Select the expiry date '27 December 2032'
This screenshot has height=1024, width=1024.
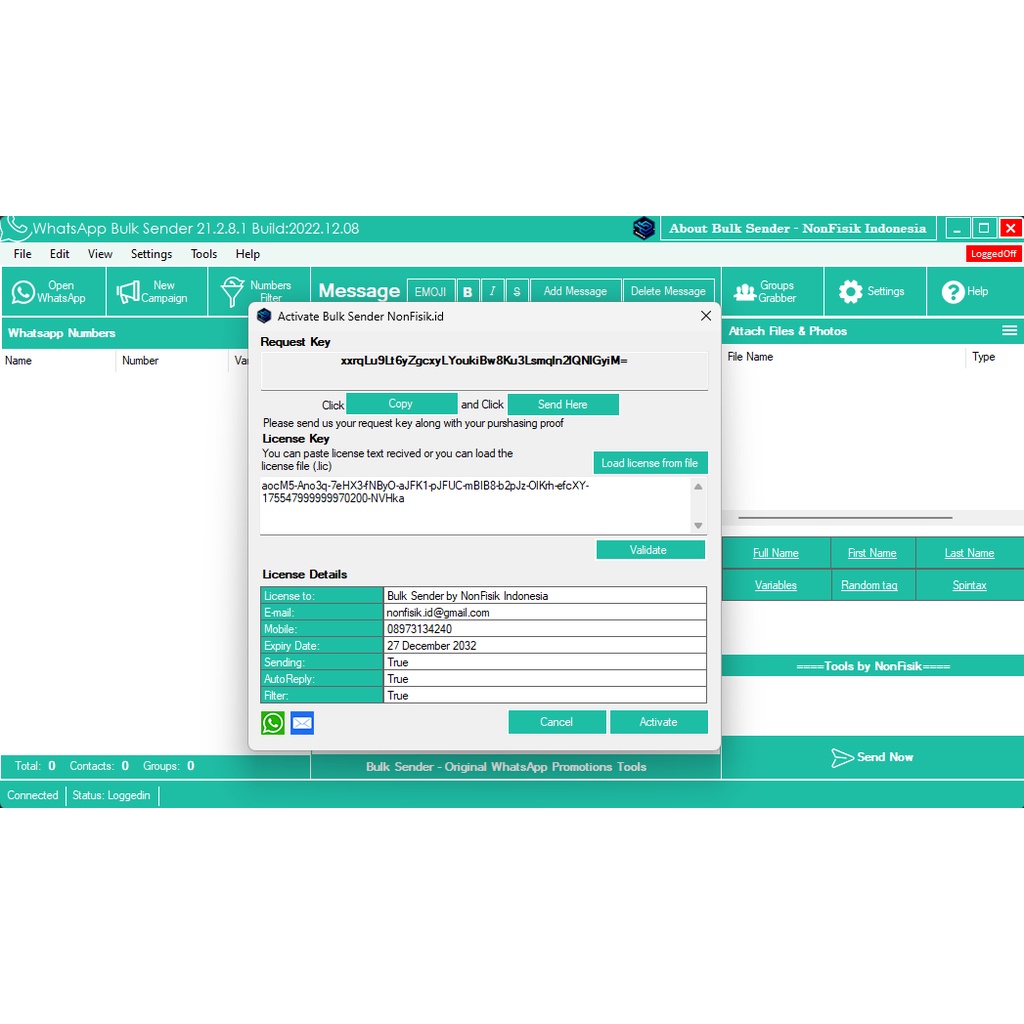[545, 645]
